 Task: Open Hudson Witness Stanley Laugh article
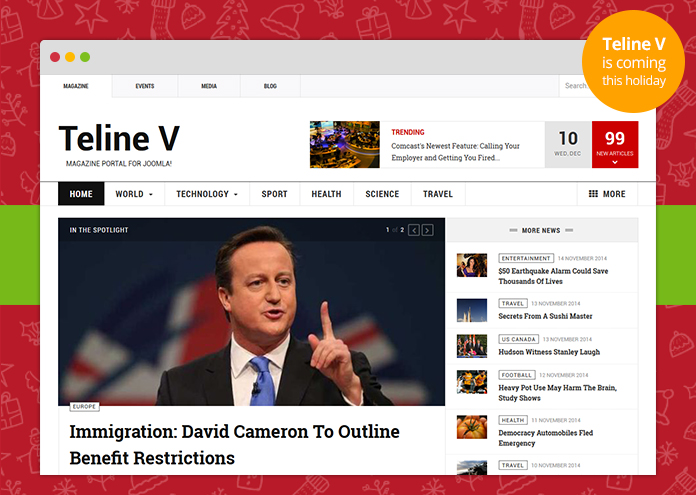[549, 352]
